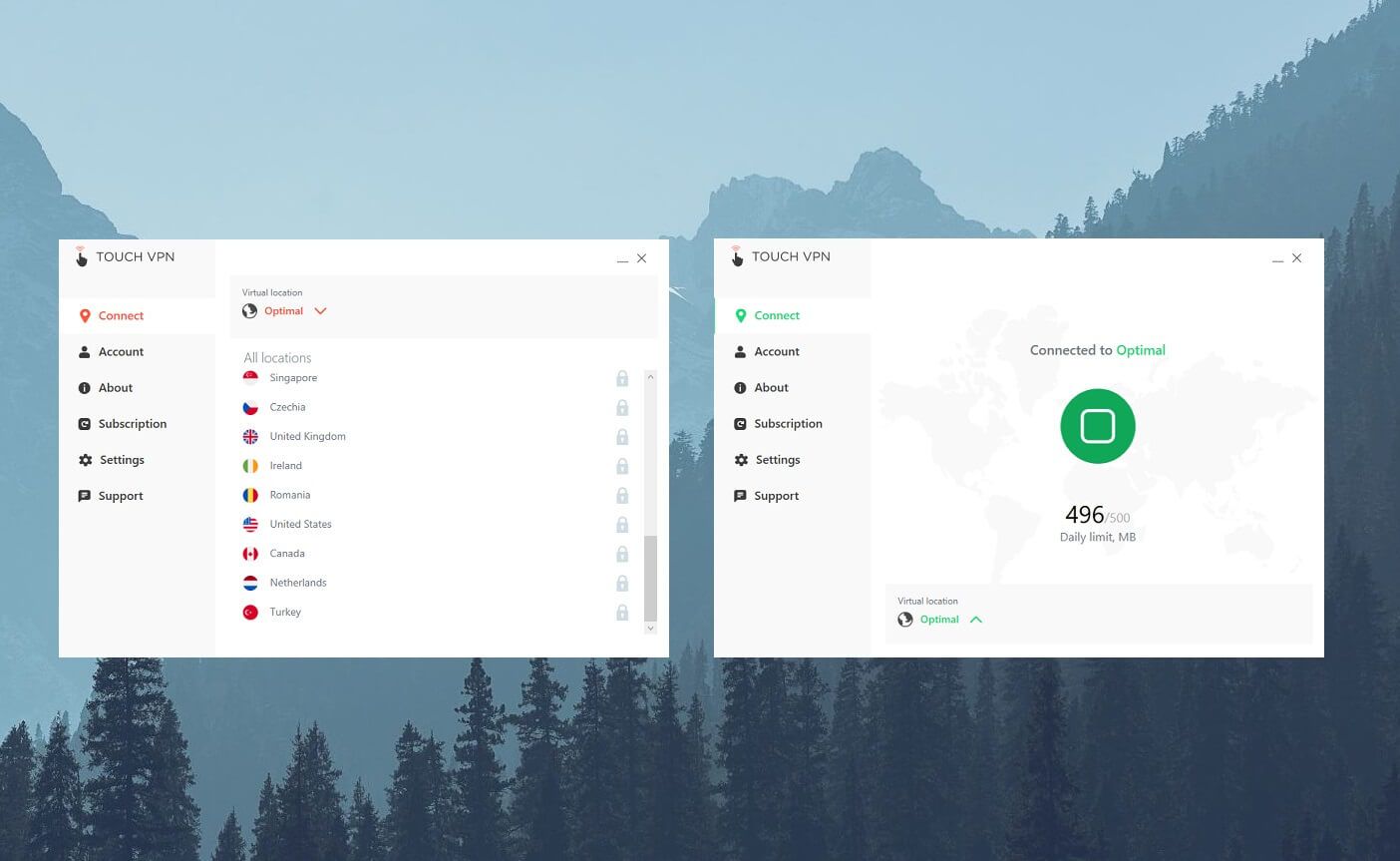The width and height of the screenshot is (1400, 861).
Task: Click the green stop button to disconnect VPN
Action: tap(1098, 426)
